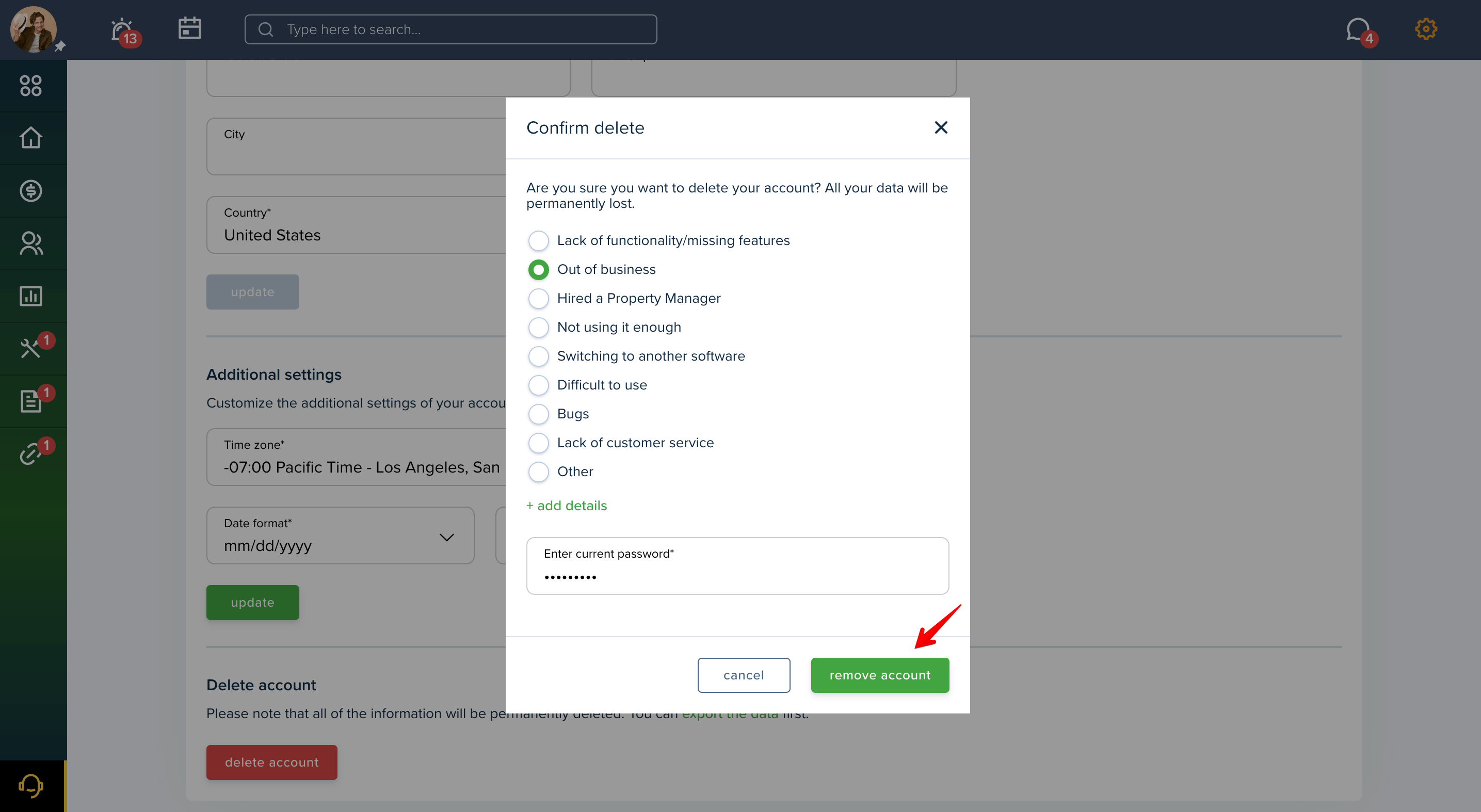Open the dashboard grid icon in sidebar
Image resolution: width=1481 pixels, height=812 pixels.
click(30, 86)
